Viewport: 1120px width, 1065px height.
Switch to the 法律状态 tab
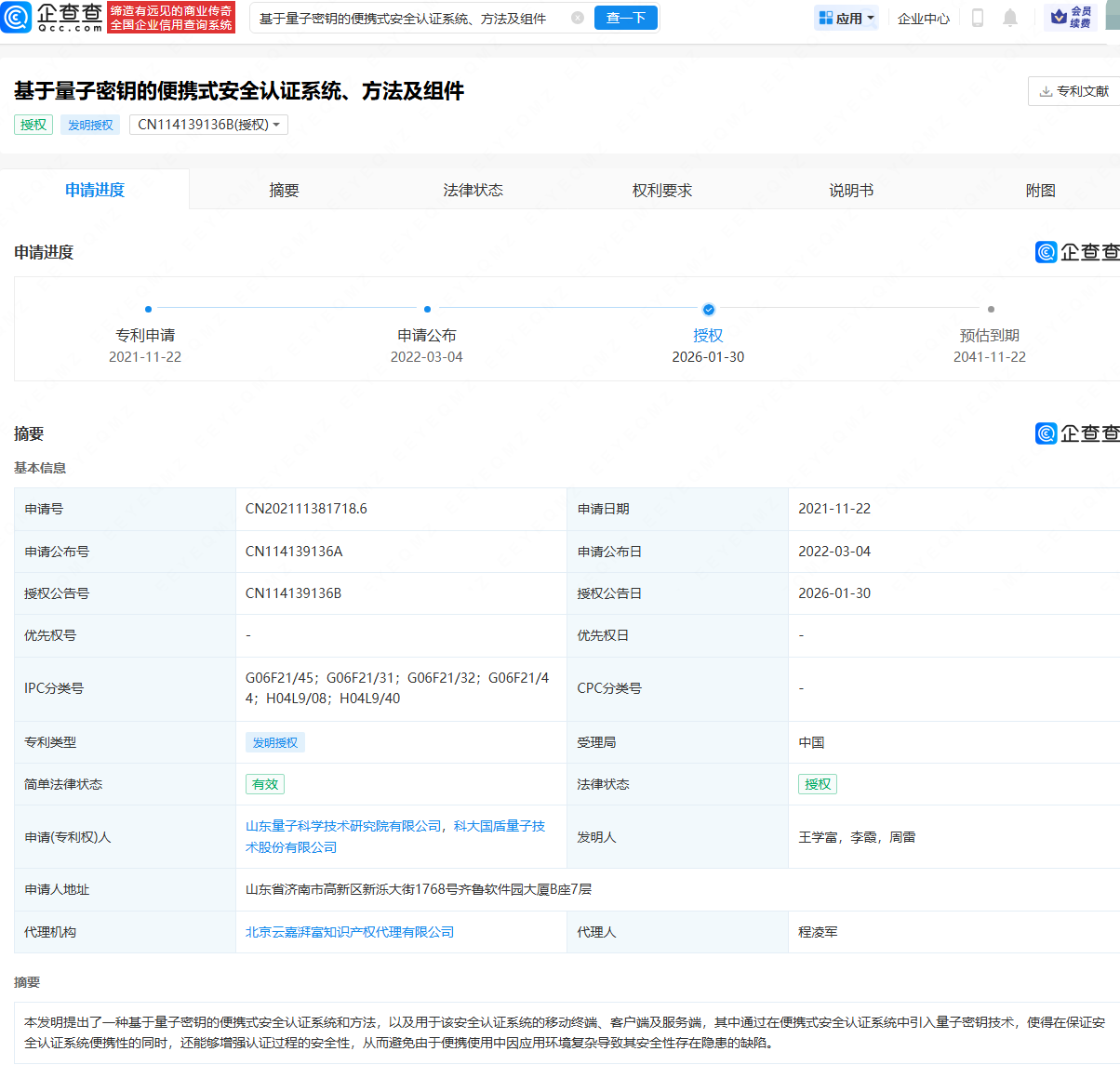point(473,190)
